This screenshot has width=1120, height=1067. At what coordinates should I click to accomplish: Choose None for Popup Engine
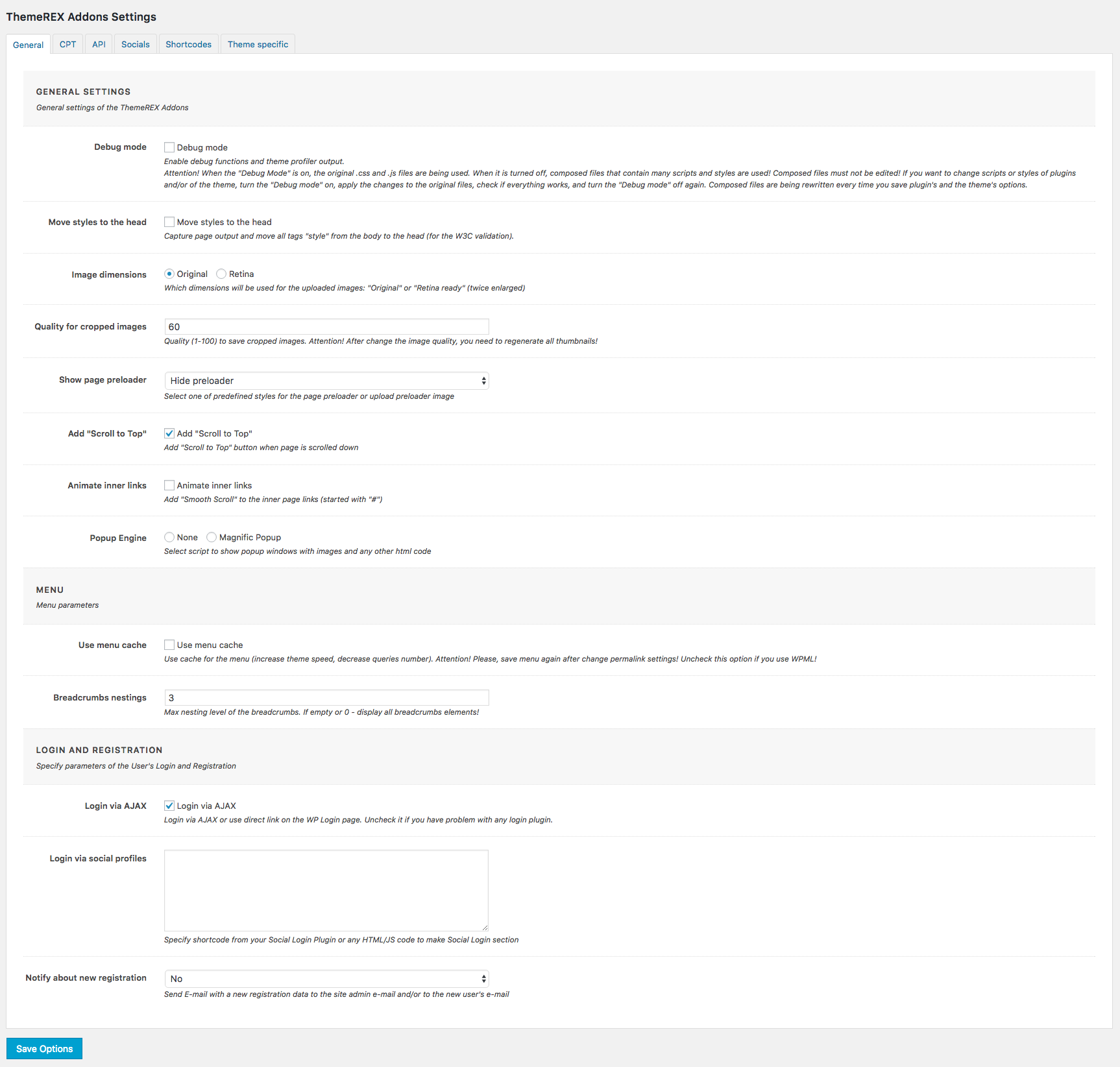click(x=169, y=537)
